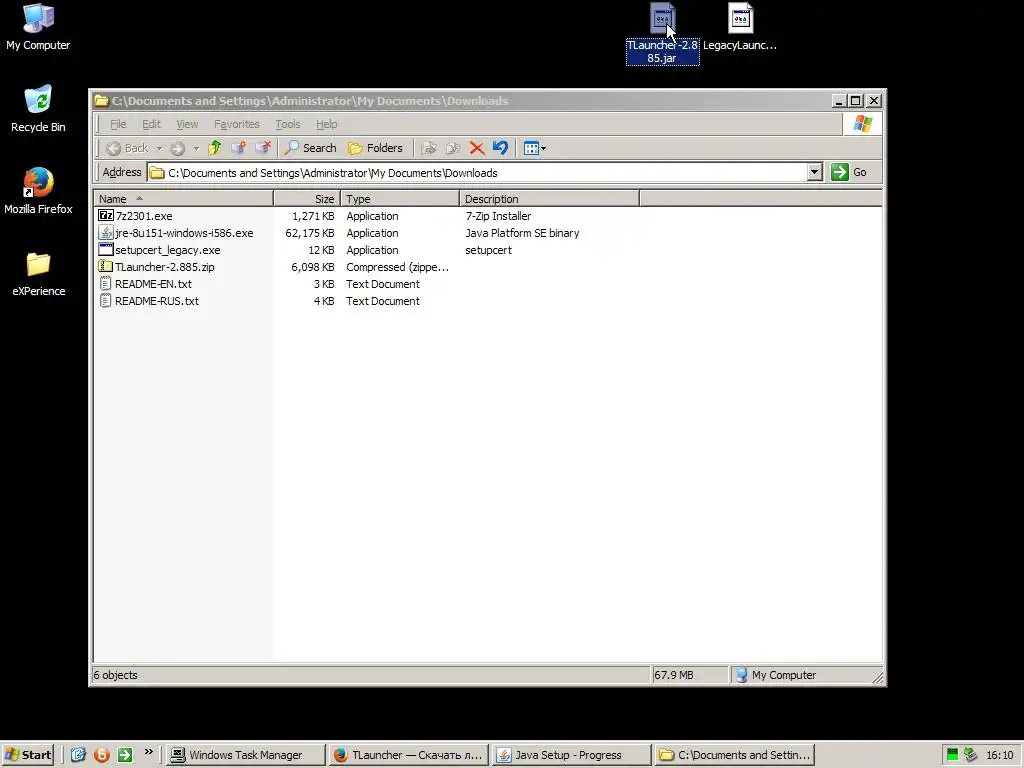Screen dimensions: 1024x768
Task: Expand the address bar dropdown arrow
Action: (814, 172)
